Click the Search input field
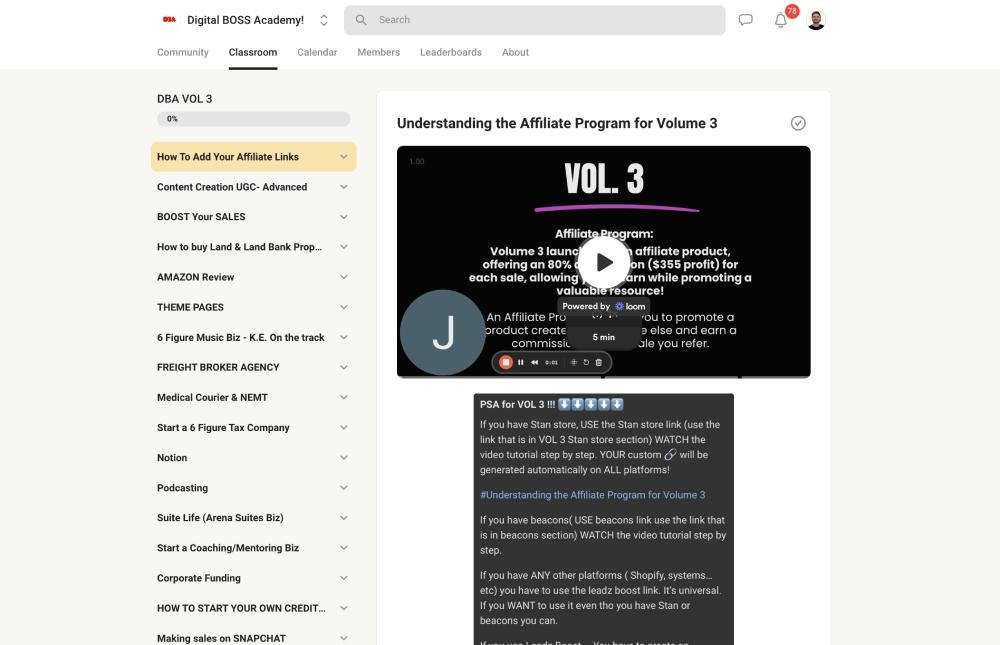This screenshot has width=1000, height=645. [x=534, y=20]
